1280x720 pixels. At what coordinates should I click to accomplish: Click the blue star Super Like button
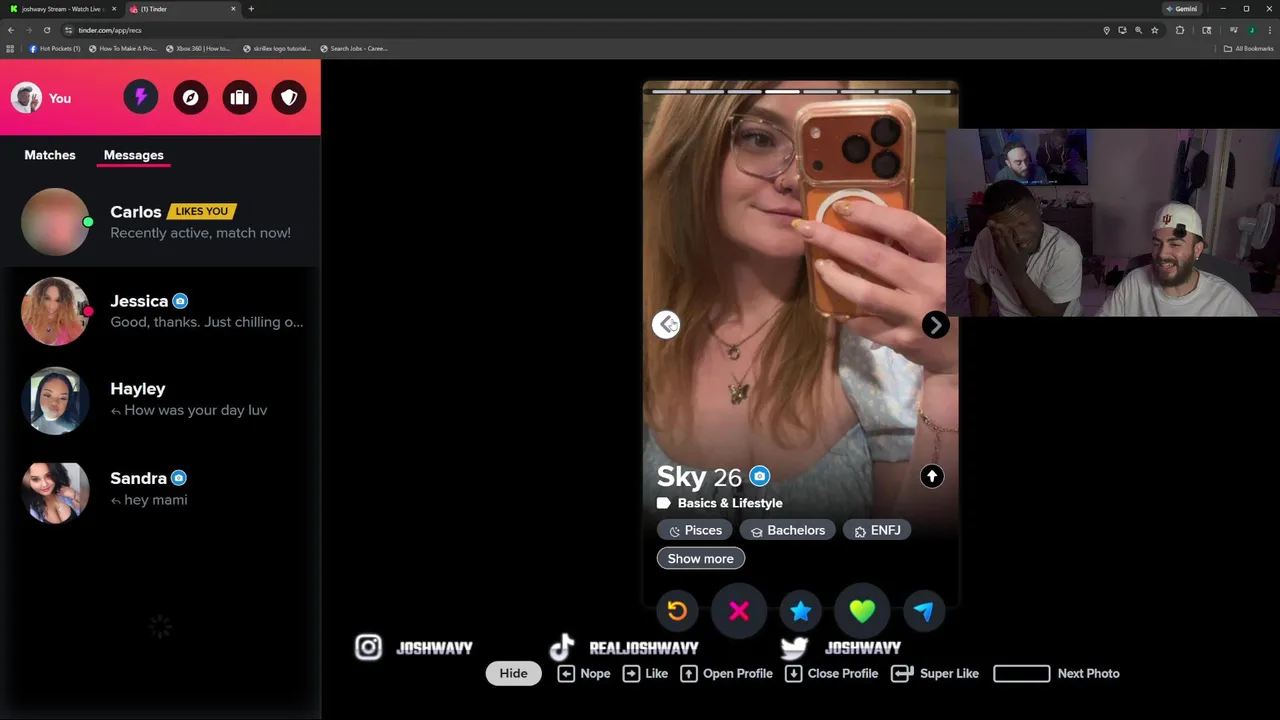801,611
